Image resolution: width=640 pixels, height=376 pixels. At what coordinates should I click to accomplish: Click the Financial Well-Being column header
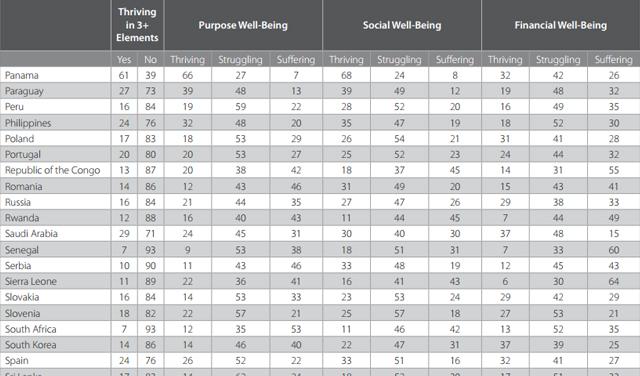[561, 25]
